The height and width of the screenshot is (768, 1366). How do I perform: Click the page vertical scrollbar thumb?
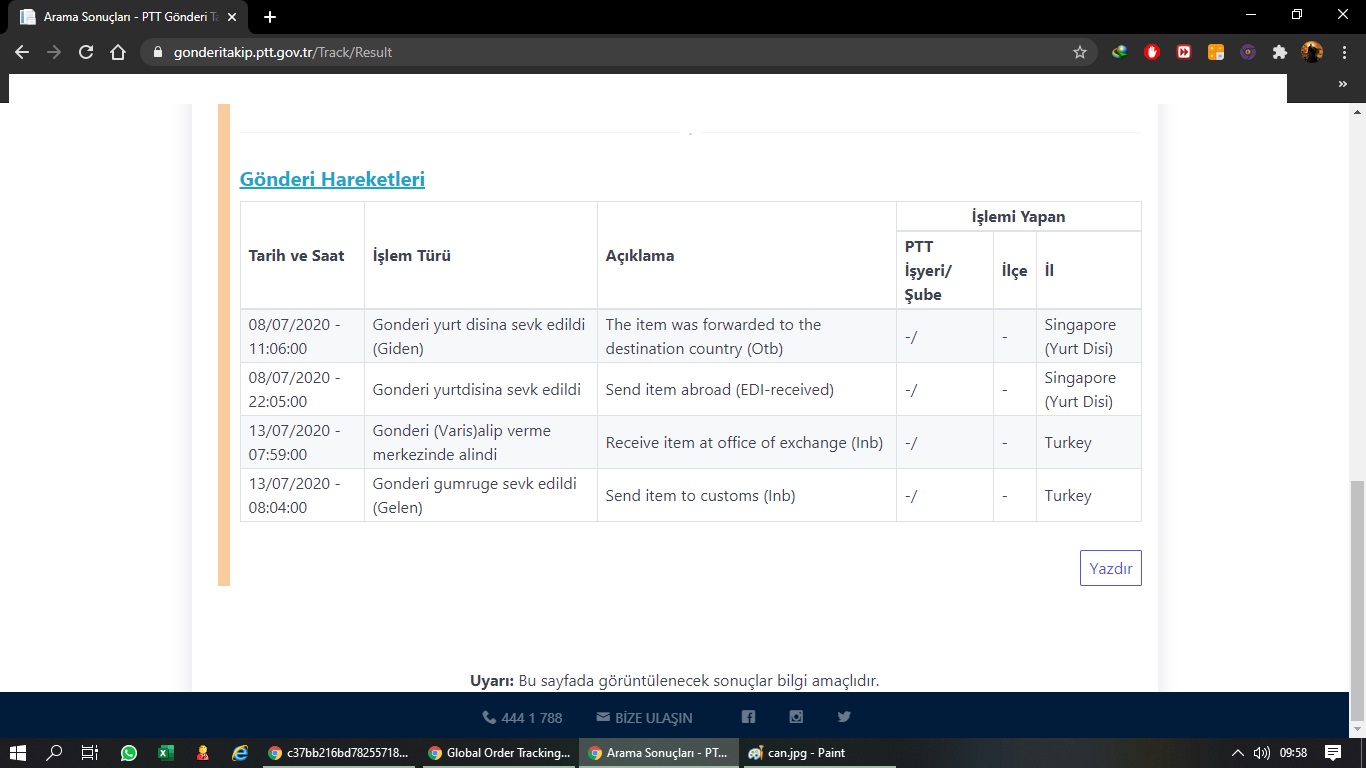tap(1357, 600)
